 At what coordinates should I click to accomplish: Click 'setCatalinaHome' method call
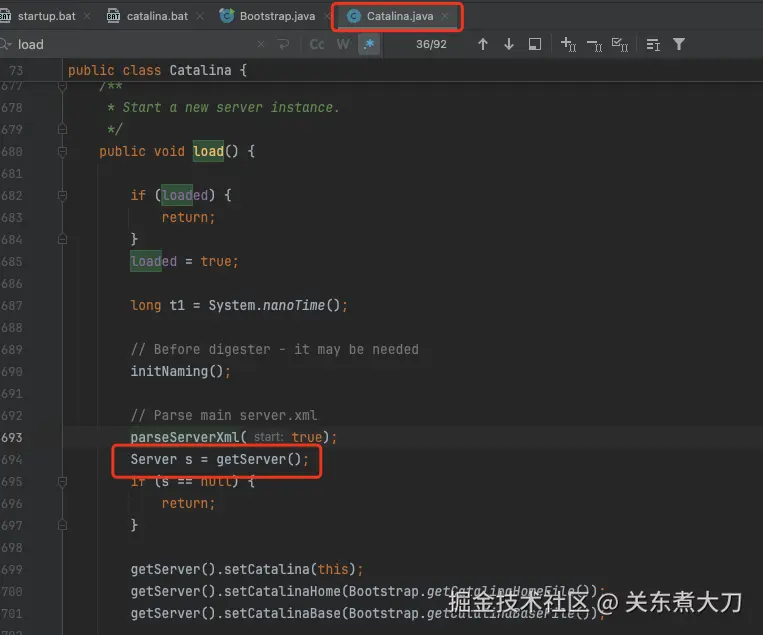point(282,591)
